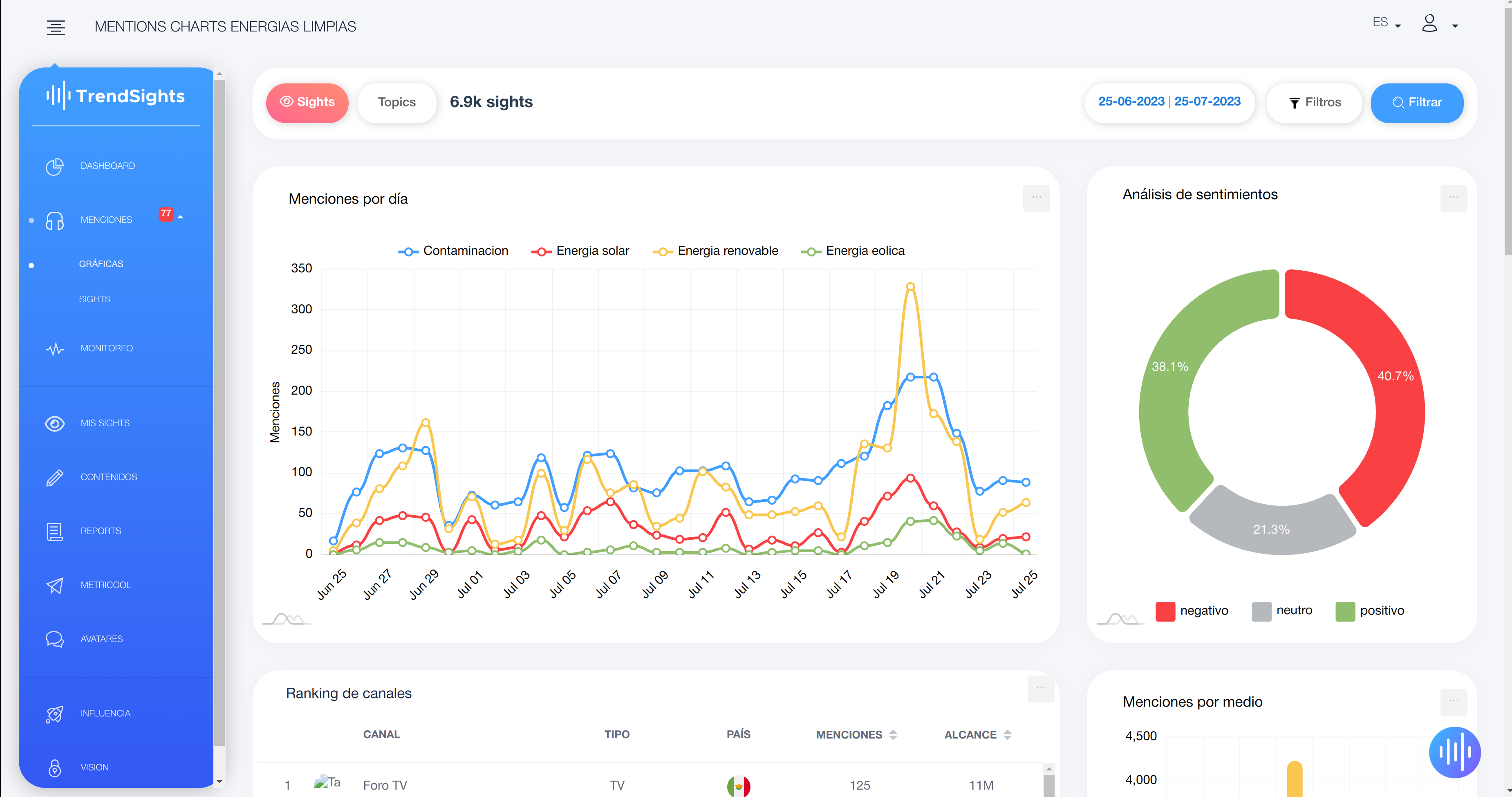Open the Reports section icon
Image resolution: width=1512 pixels, height=797 pixels.
point(54,530)
